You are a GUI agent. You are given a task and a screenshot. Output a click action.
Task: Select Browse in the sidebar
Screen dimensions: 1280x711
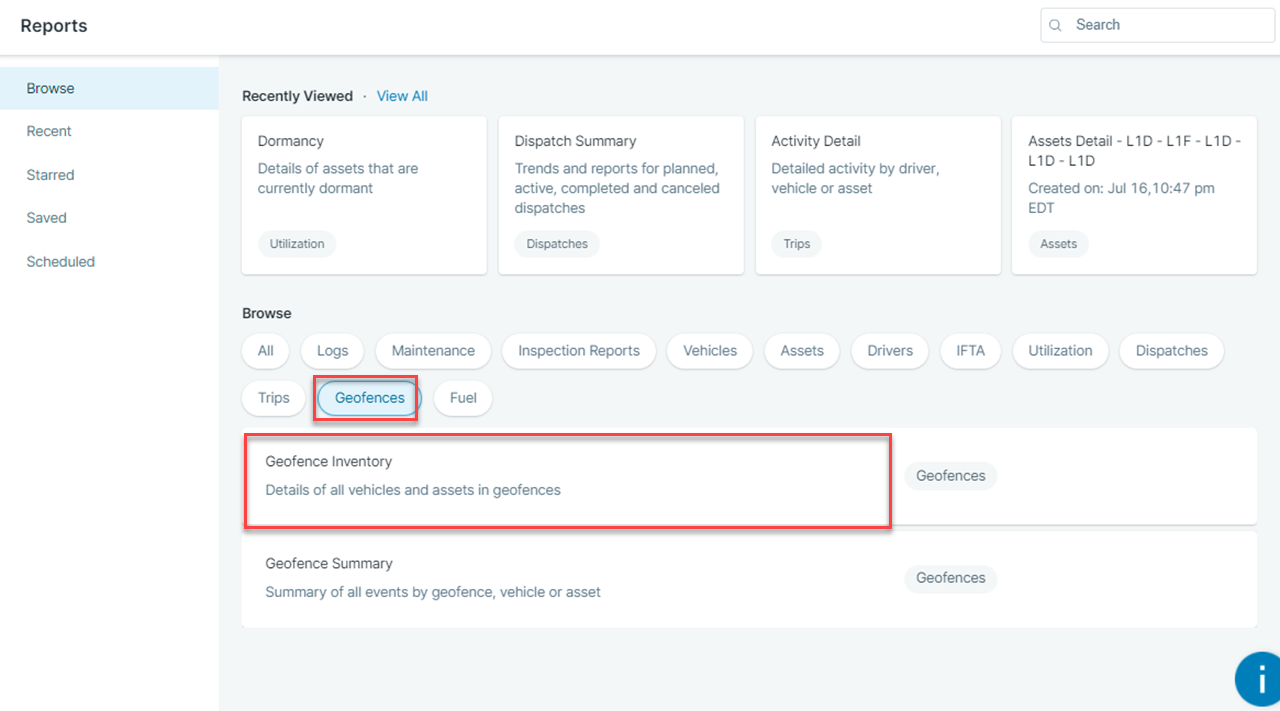(109, 88)
